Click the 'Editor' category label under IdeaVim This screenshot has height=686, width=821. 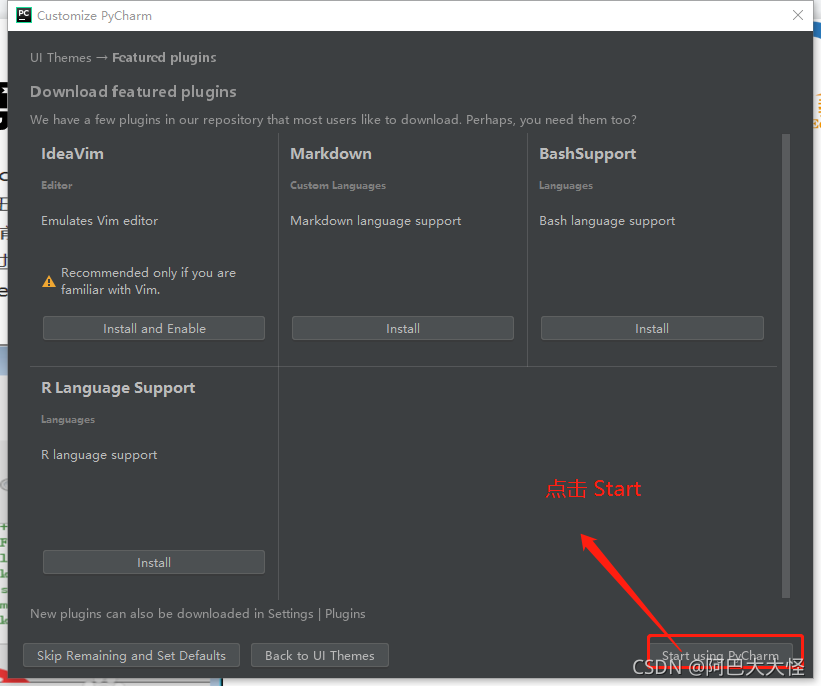pyautogui.click(x=57, y=185)
